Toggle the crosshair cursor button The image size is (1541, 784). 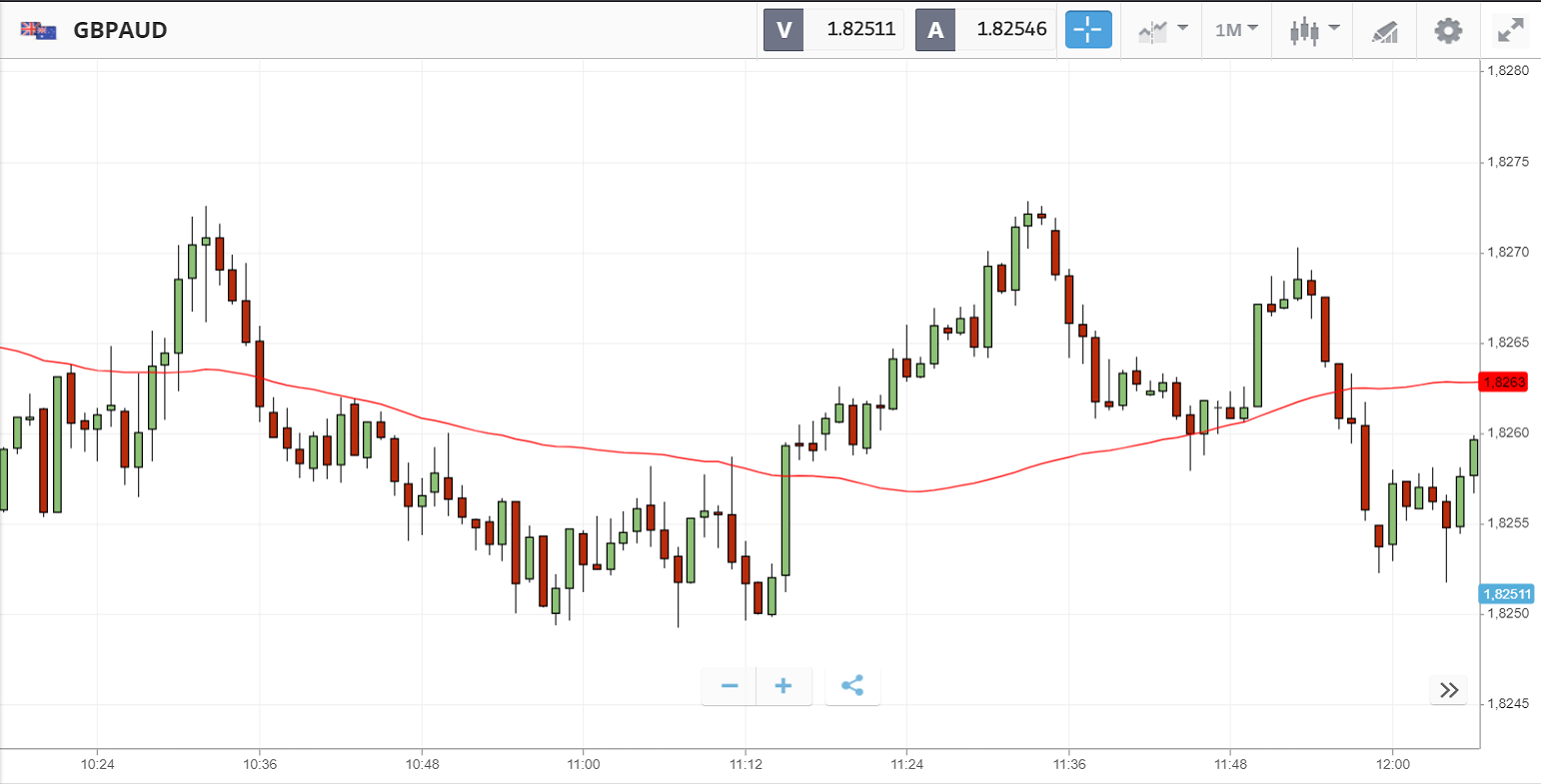click(x=1088, y=30)
